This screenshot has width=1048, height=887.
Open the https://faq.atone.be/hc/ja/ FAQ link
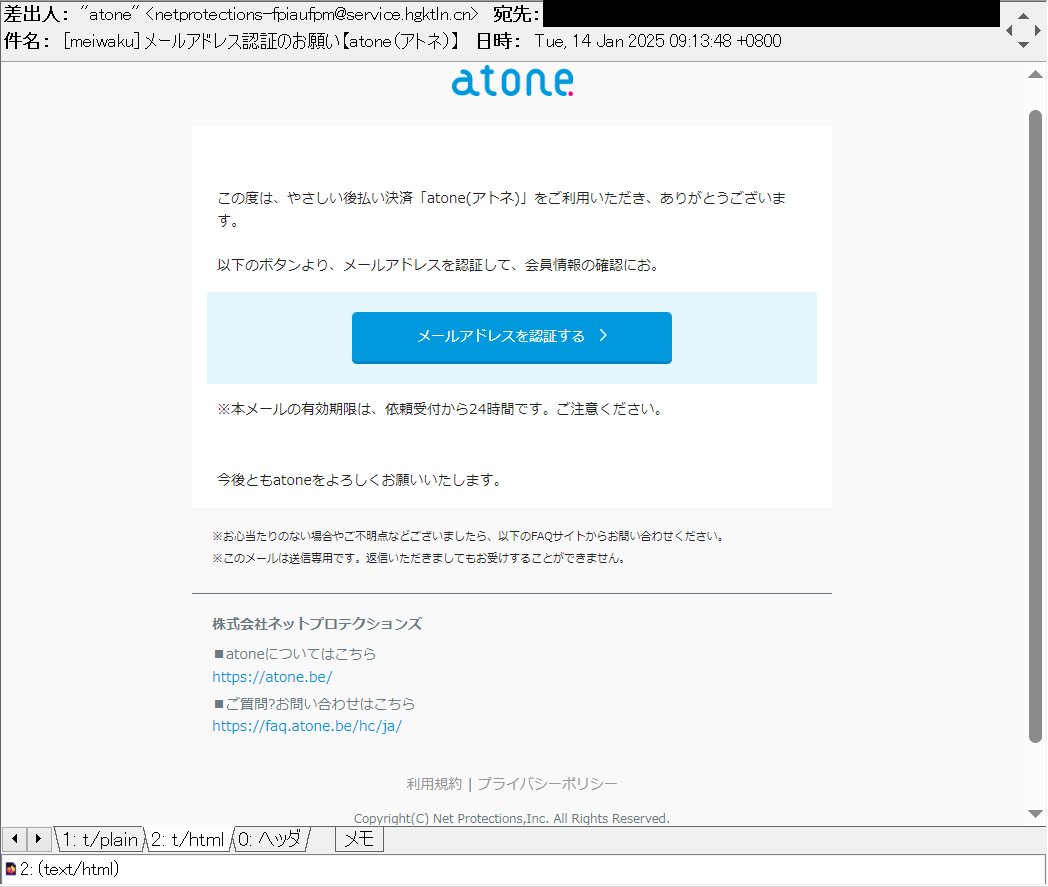[x=307, y=726]
